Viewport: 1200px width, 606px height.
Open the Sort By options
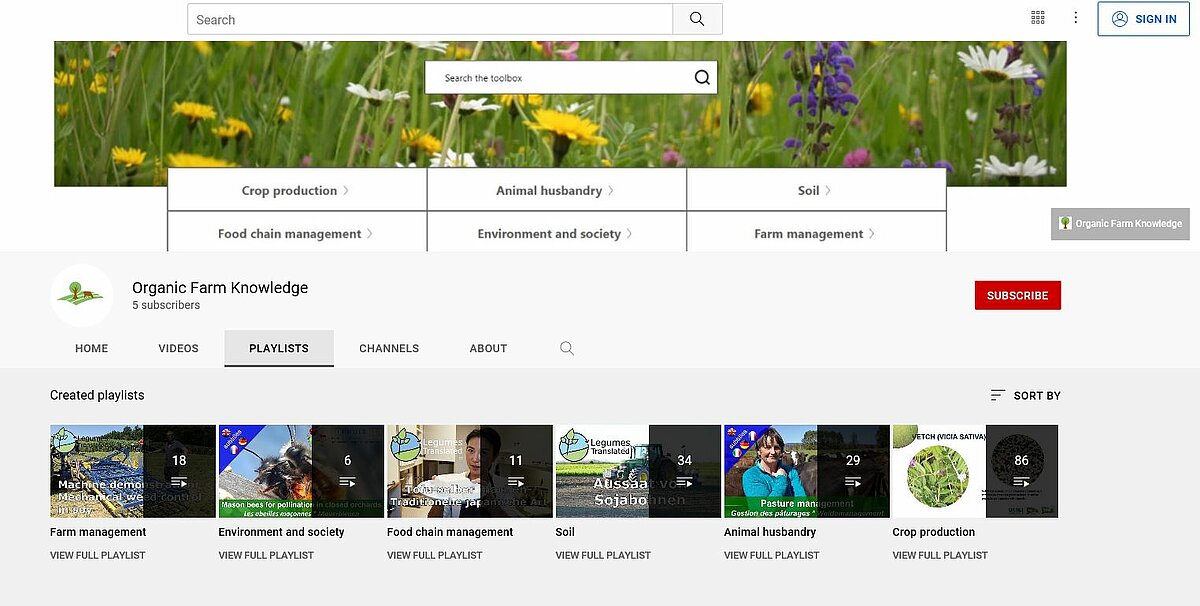(x=1025, y=396)
